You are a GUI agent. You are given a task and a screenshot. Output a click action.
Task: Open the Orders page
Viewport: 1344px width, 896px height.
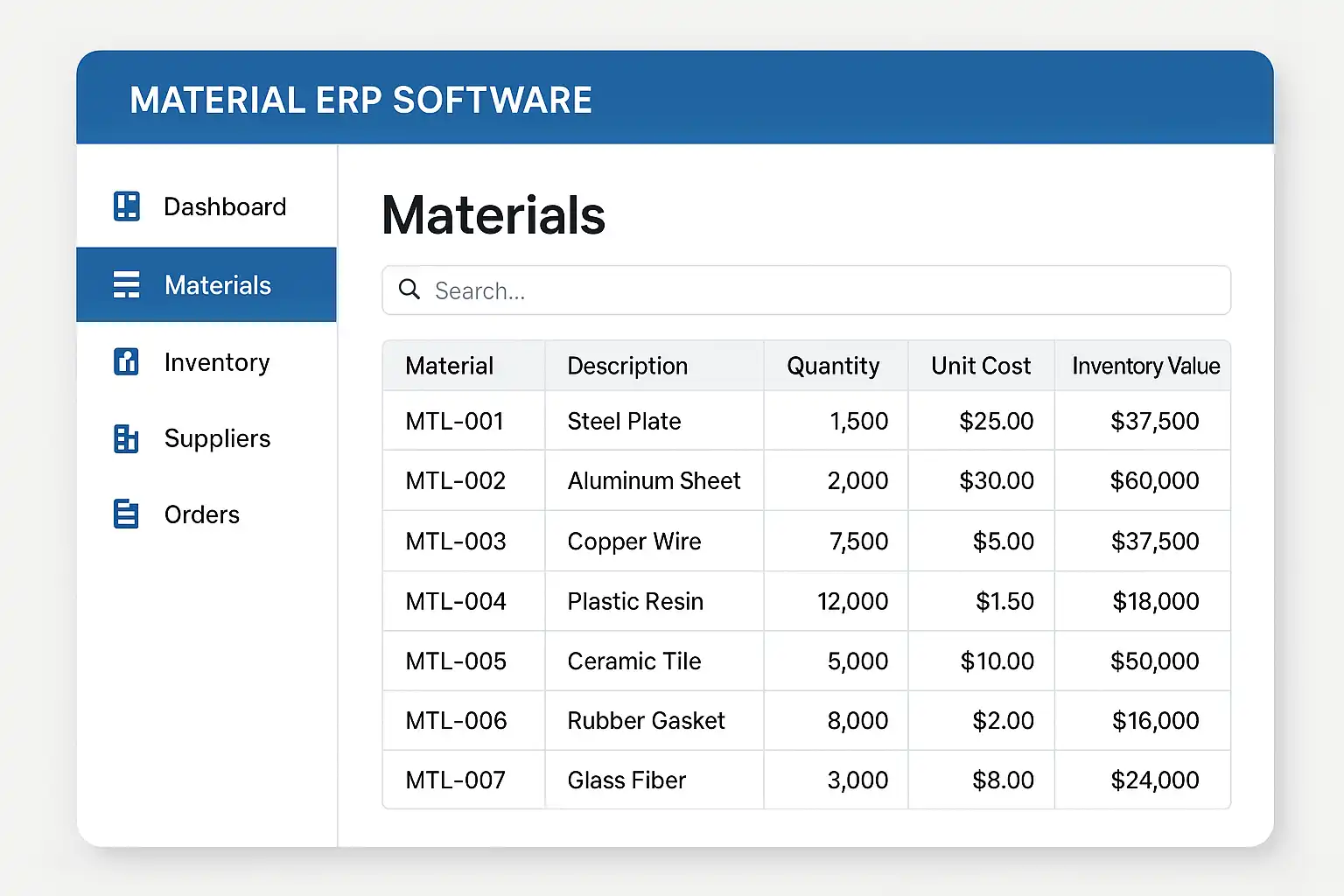coord(201,514)
